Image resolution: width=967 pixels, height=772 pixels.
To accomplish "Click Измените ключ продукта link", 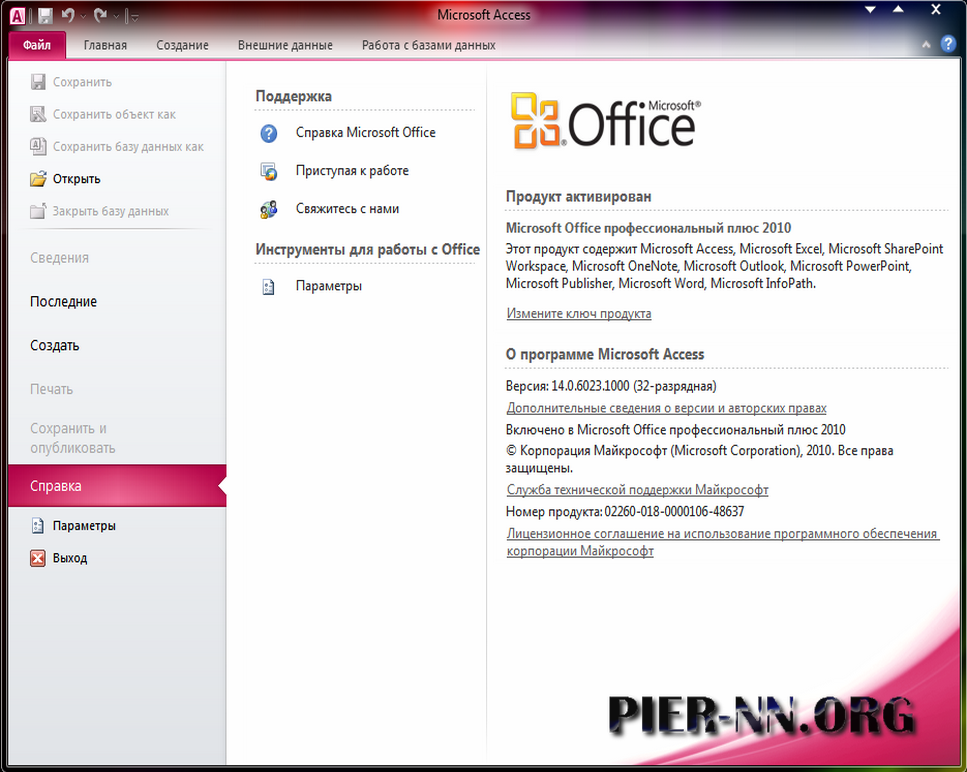I will pyautogui.click(x=578, y=313).
